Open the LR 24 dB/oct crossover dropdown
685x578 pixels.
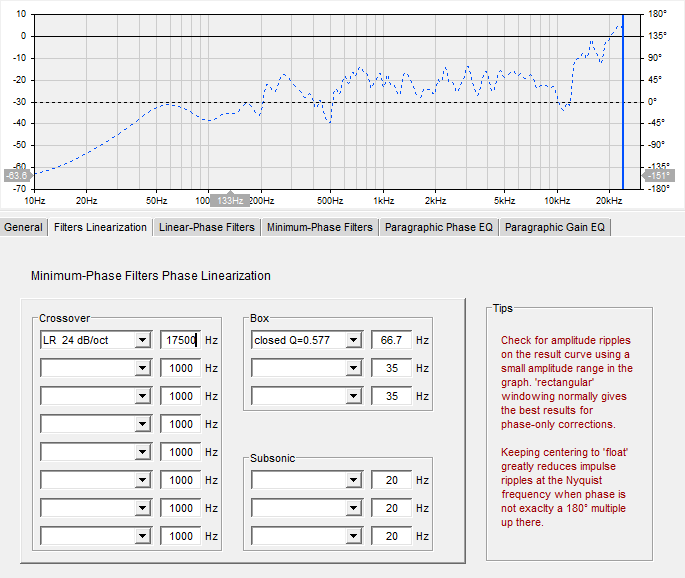142,340
